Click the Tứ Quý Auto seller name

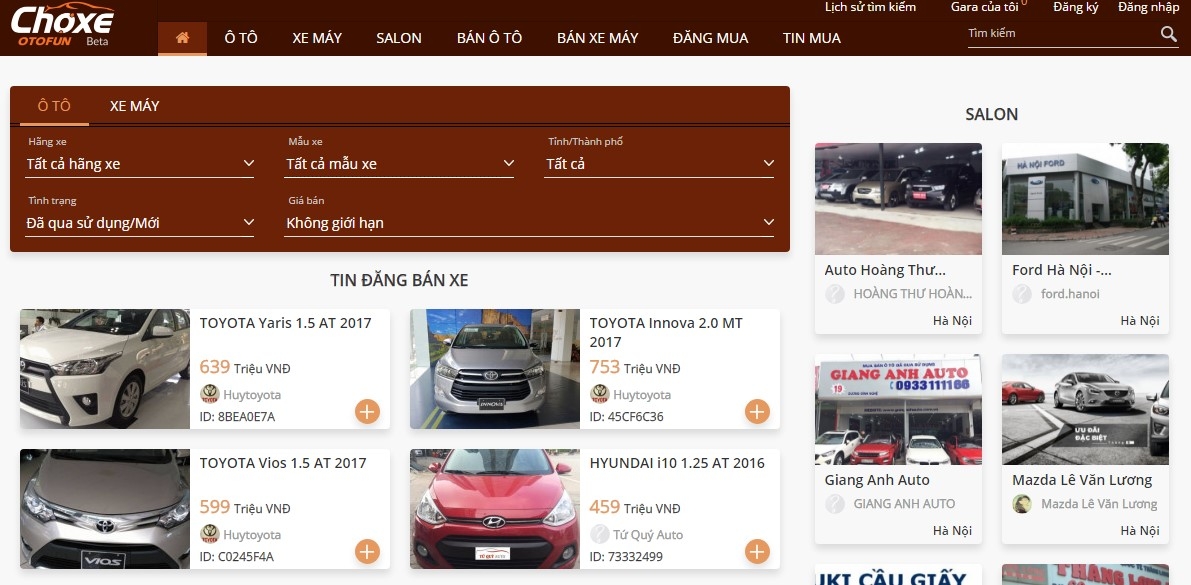[648, 534]
